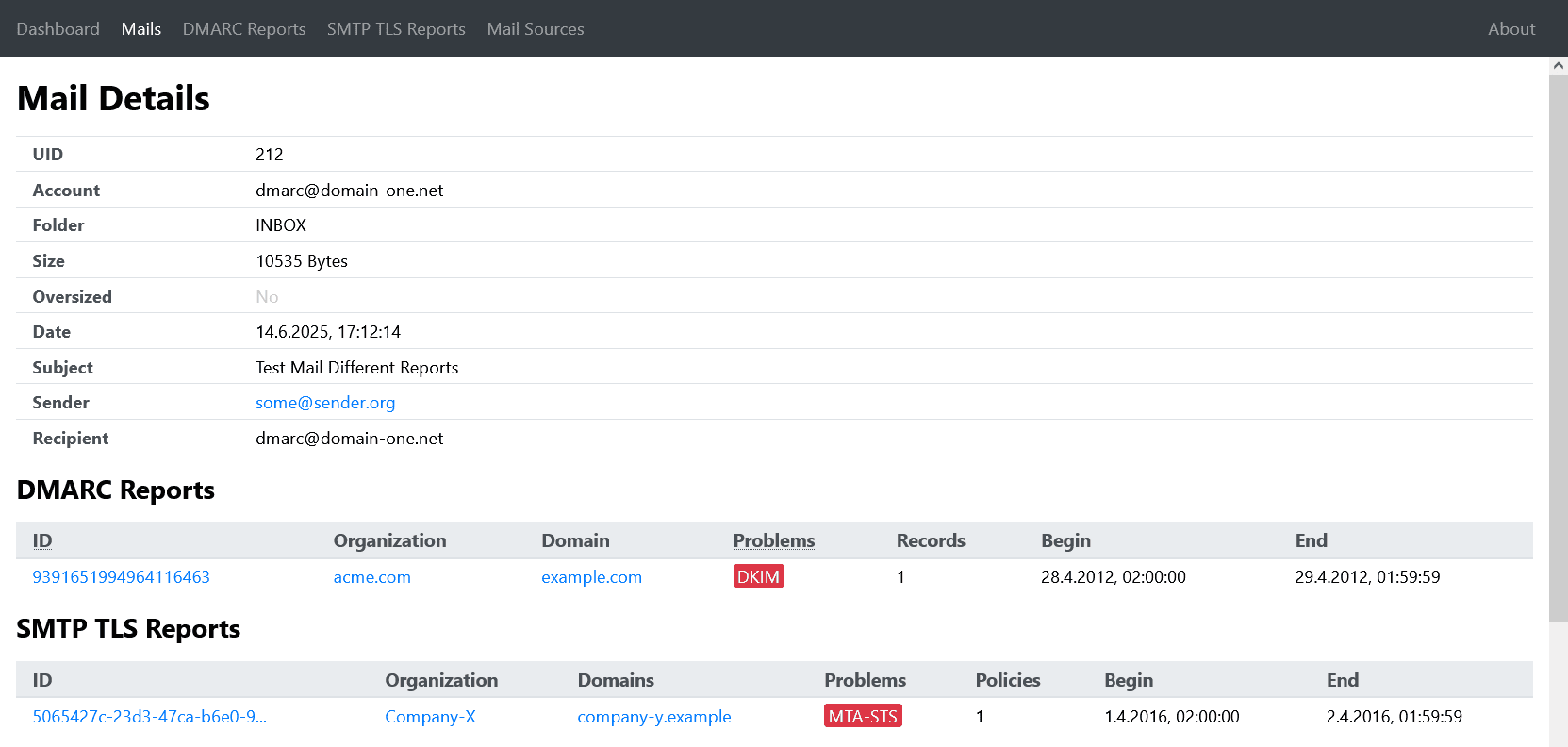The width and height of the screenshot is (1568, 747).
Task: Click the DMARC Organization column header
Action: click(390, 540)
